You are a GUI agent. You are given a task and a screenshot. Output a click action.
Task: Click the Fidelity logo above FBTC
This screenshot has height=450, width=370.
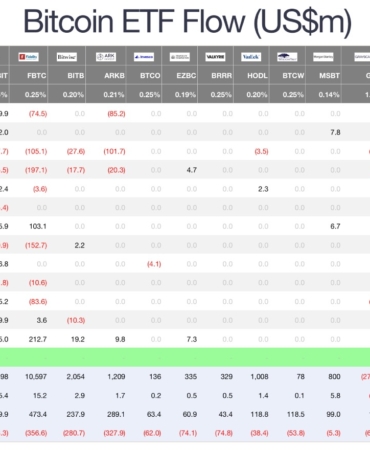(x=28, y=57)
